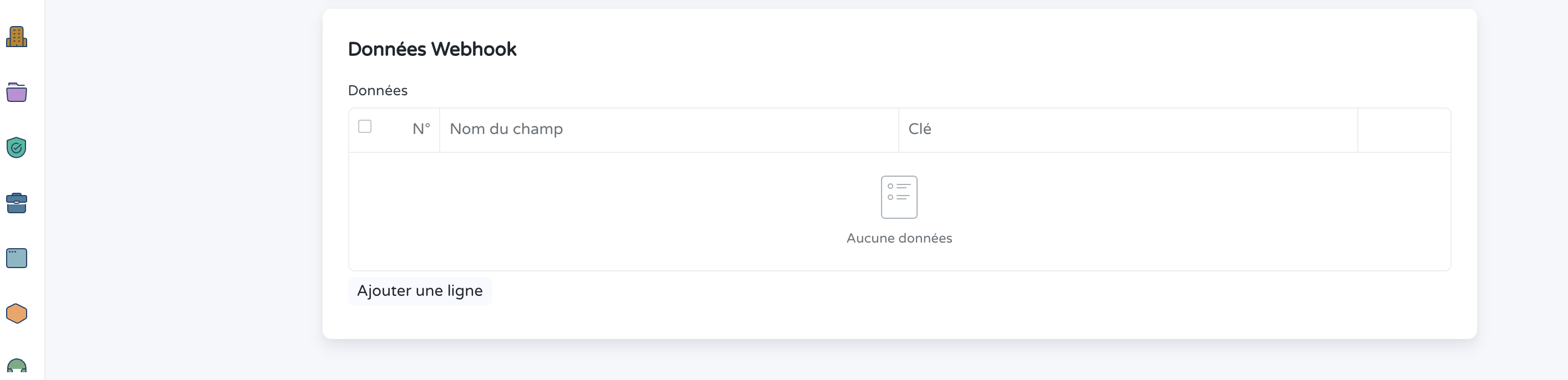
Task: Click the Clé column header
Action: [919, 129]
